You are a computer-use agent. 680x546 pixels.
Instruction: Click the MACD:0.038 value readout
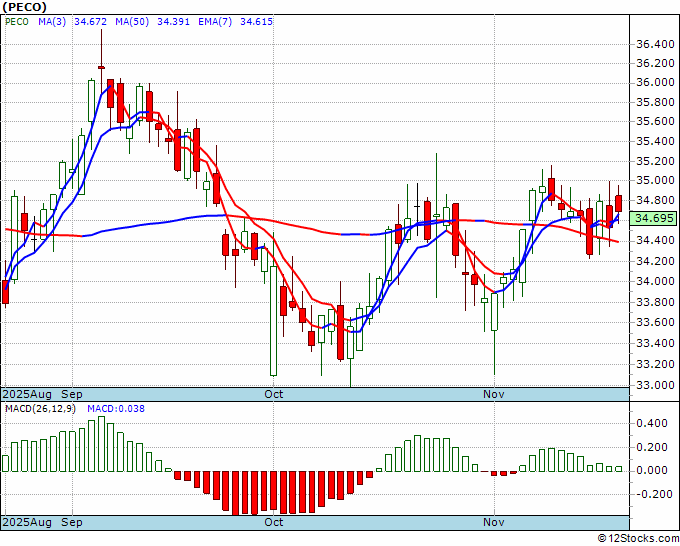point(116,409)
